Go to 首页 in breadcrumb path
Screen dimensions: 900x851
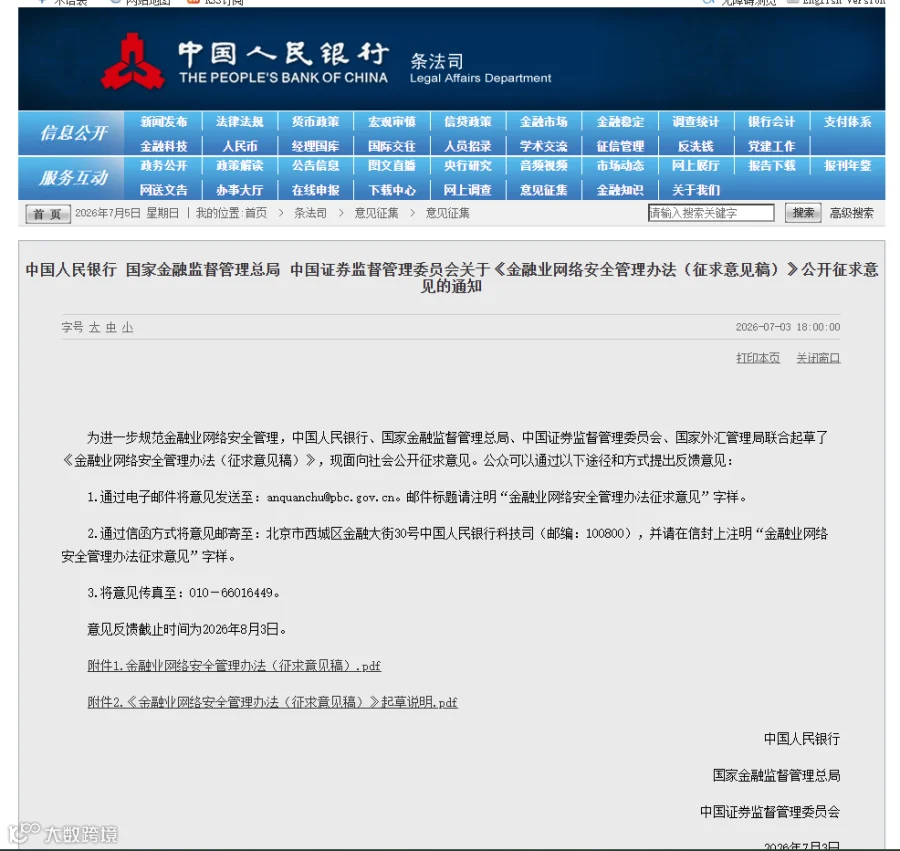coord(256,213)
